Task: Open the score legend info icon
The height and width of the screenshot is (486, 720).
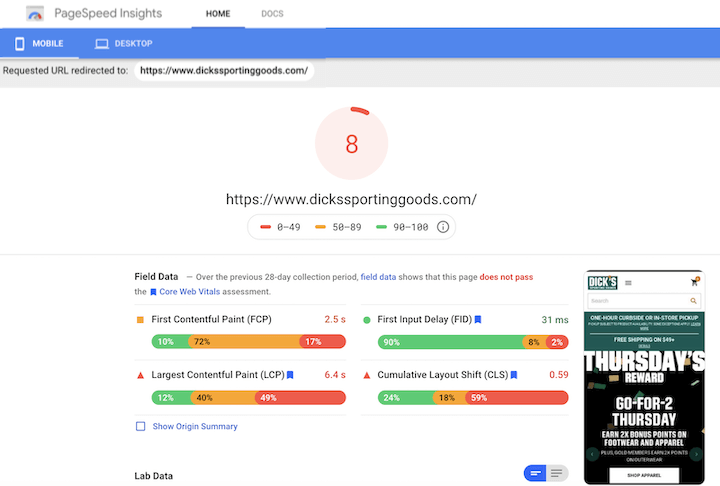Action: click(443, 227)
